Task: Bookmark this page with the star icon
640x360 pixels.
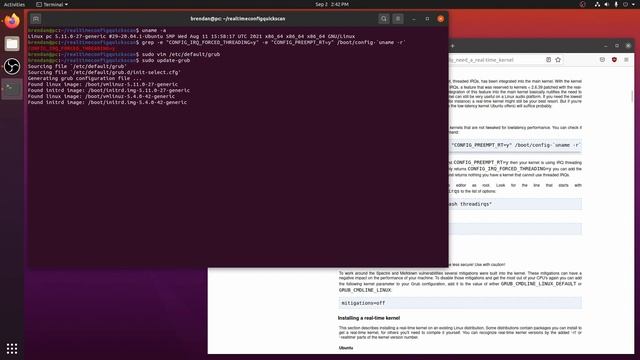Action: tap(558, 60)
